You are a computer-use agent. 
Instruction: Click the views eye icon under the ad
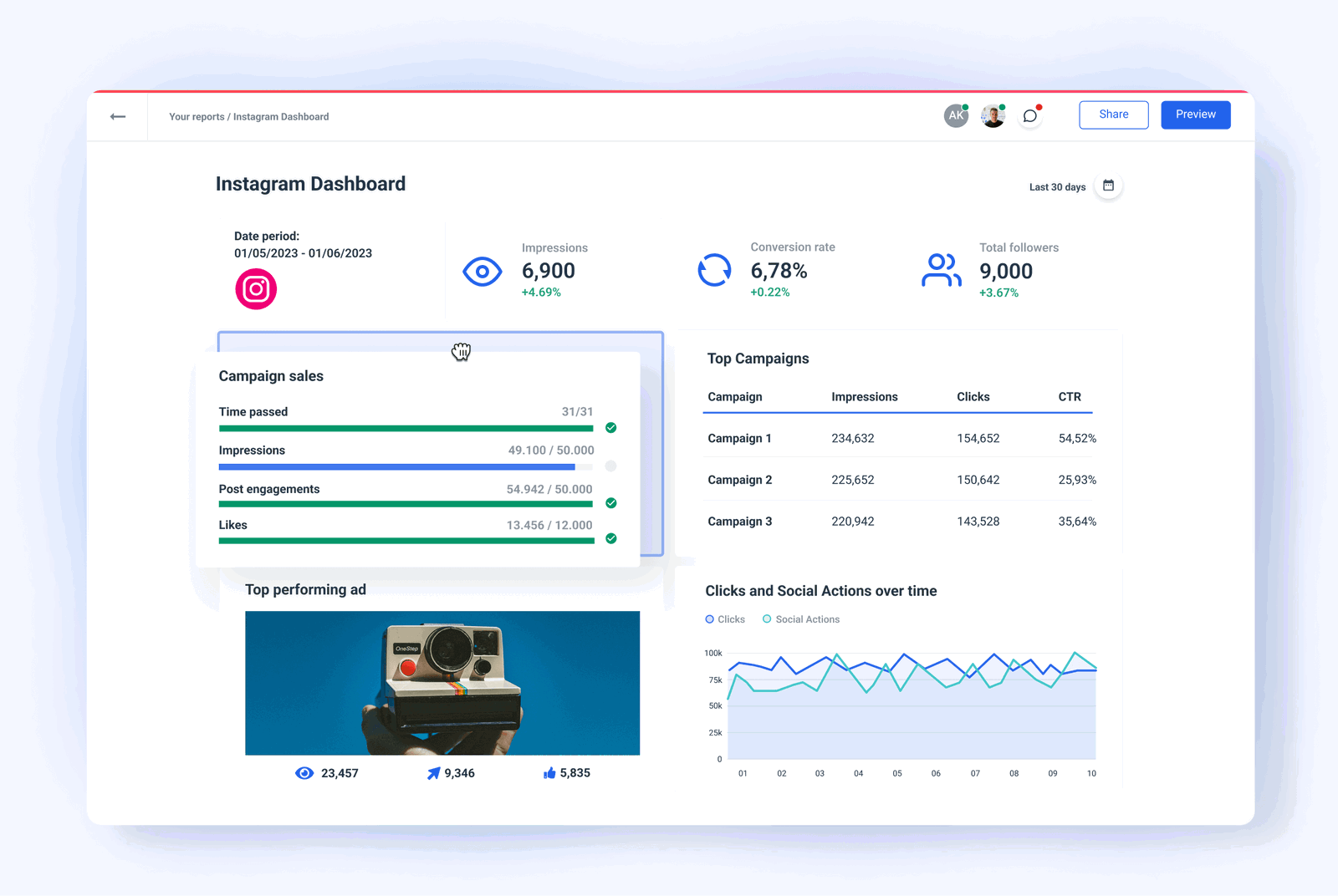click(304, 773)
